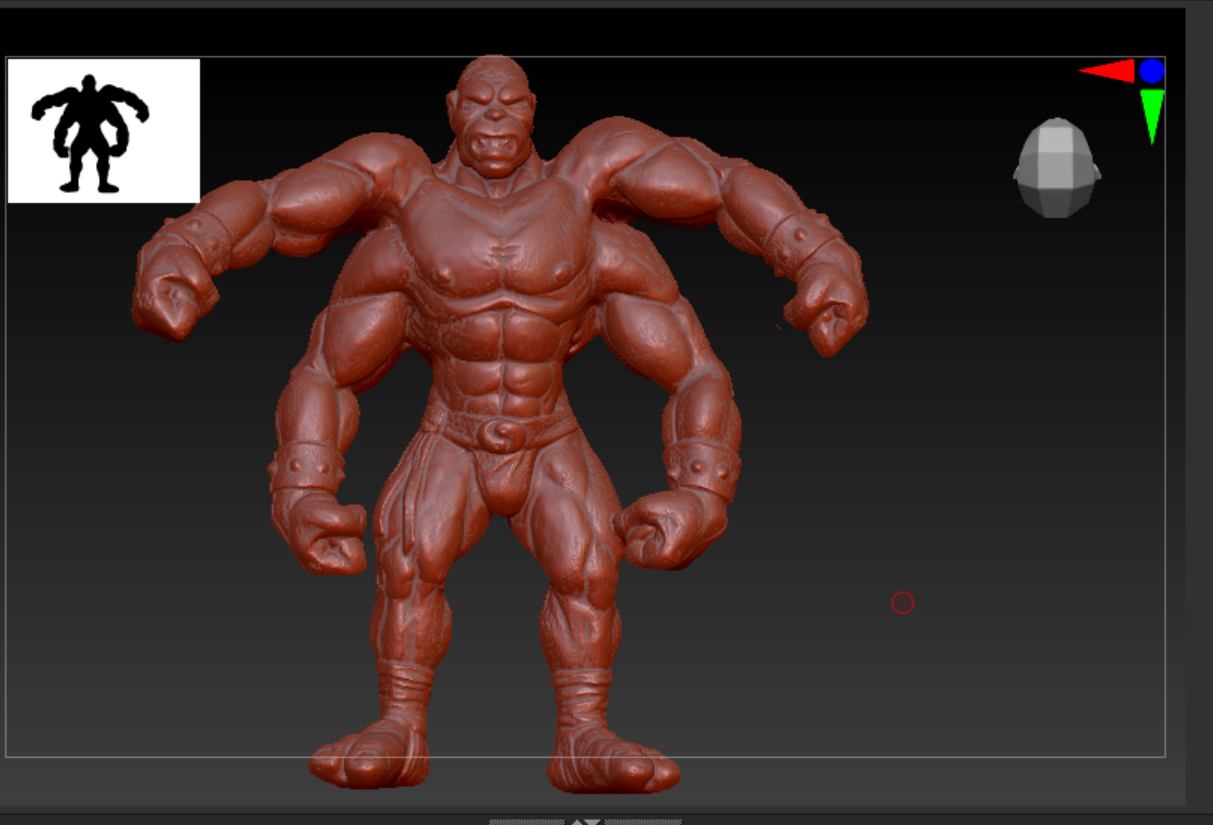
Task: Click the hatched divider handle right of arrows
Action: (x=643, y=821)
